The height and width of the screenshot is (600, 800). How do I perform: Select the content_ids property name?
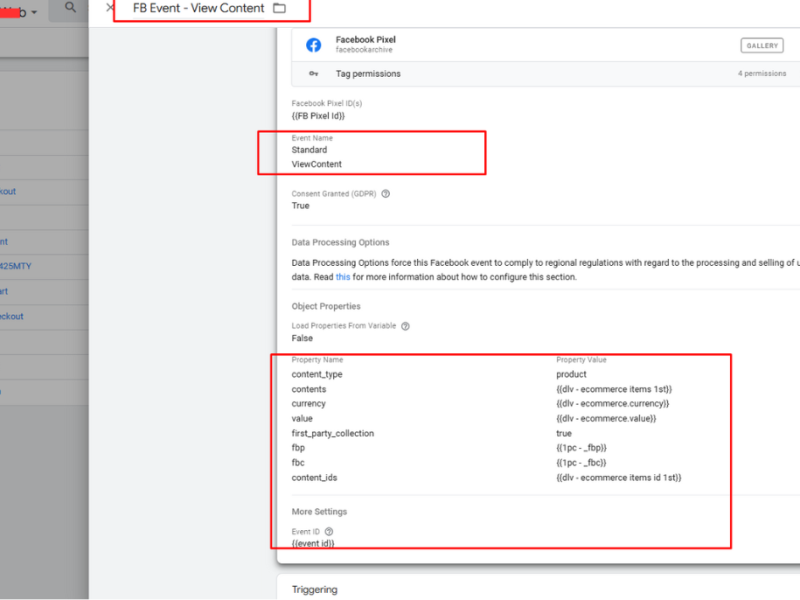[314, 478]
